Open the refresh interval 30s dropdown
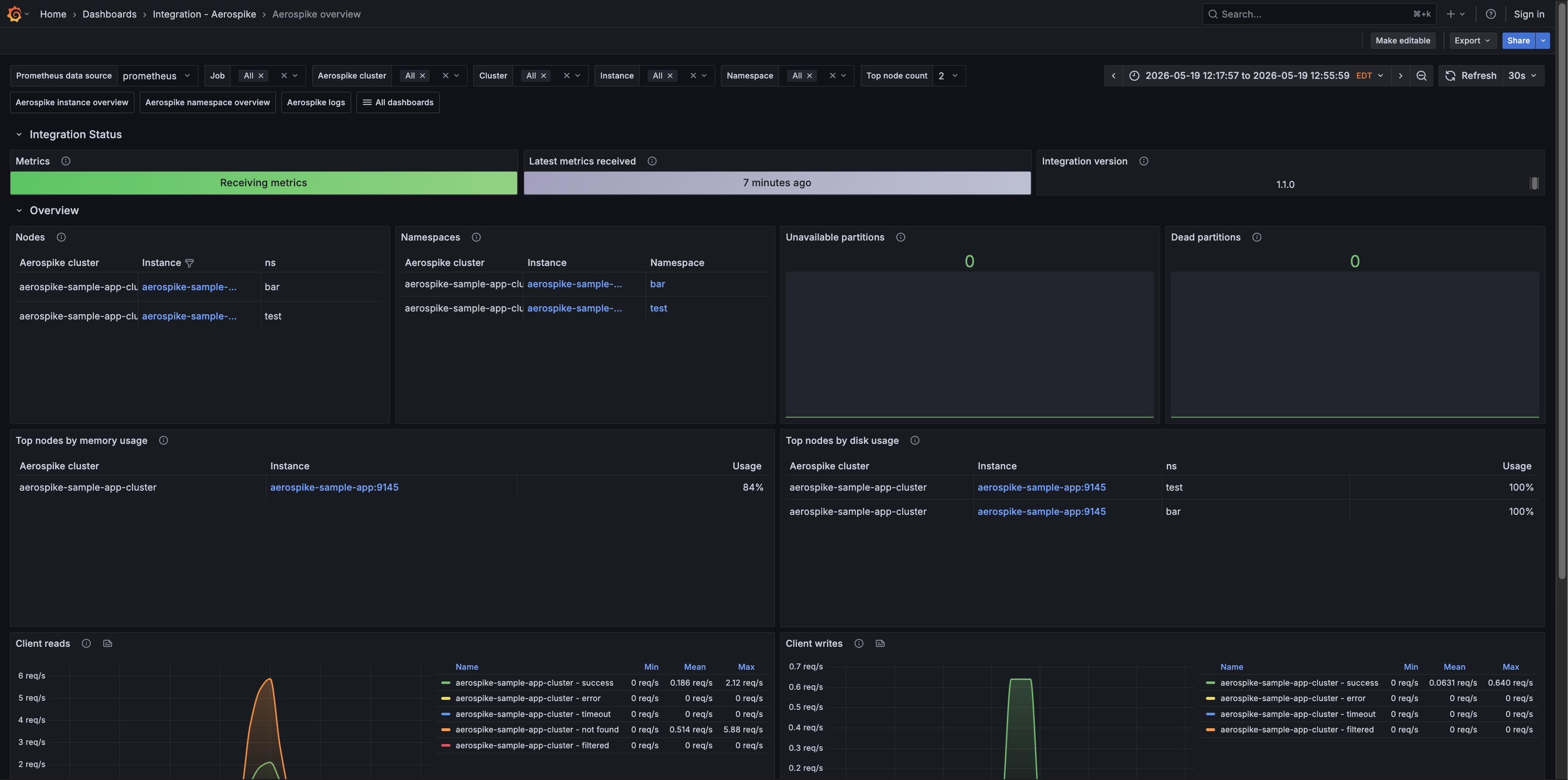Image resolution: width=1568 pixels, height=780 pixels. click(x=1522, y=76)
